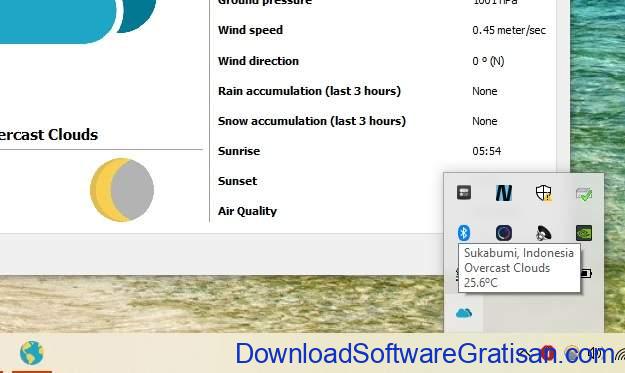Open the green checkmark tray icon
Image resolution: width=625 pixels, height=373 pixels.
point(584,194)
